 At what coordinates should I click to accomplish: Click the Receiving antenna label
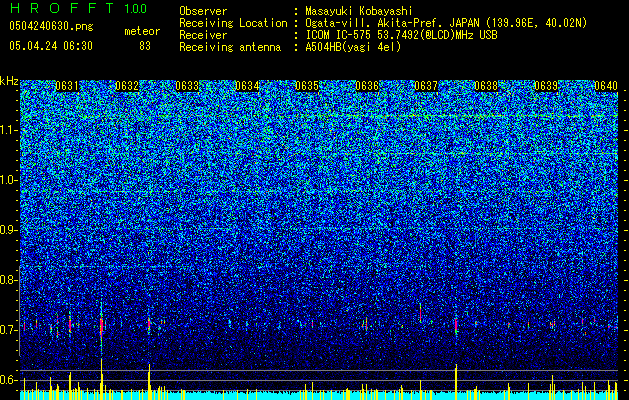[230, 47]
